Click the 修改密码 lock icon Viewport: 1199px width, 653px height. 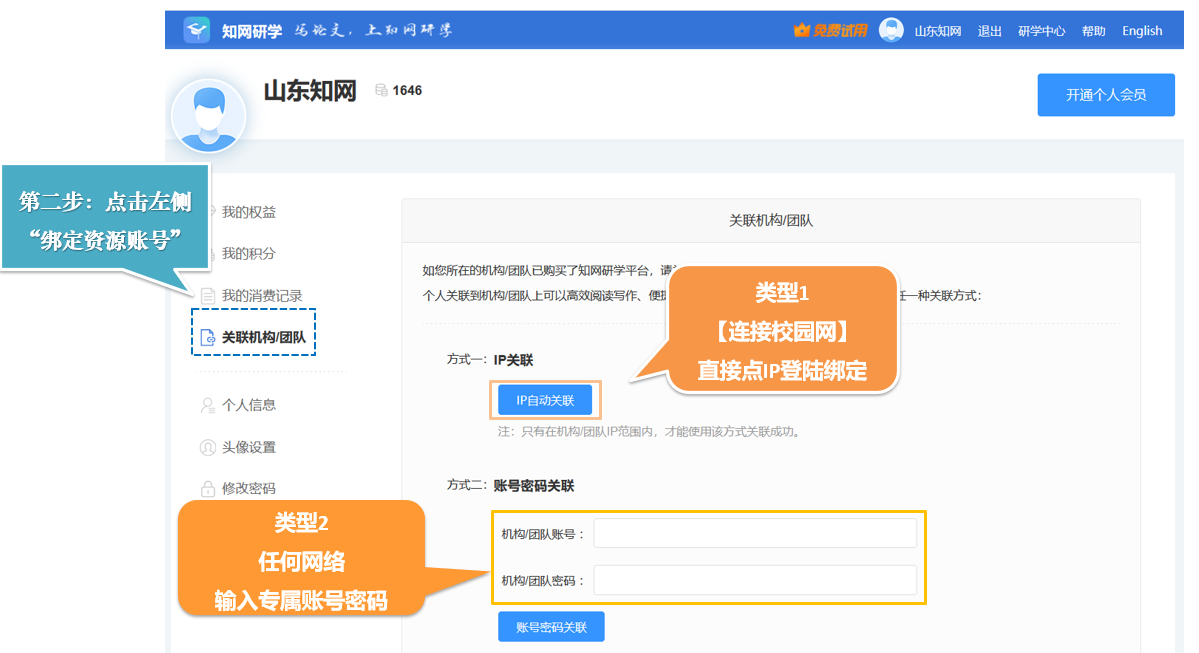(x=208, y=489)
